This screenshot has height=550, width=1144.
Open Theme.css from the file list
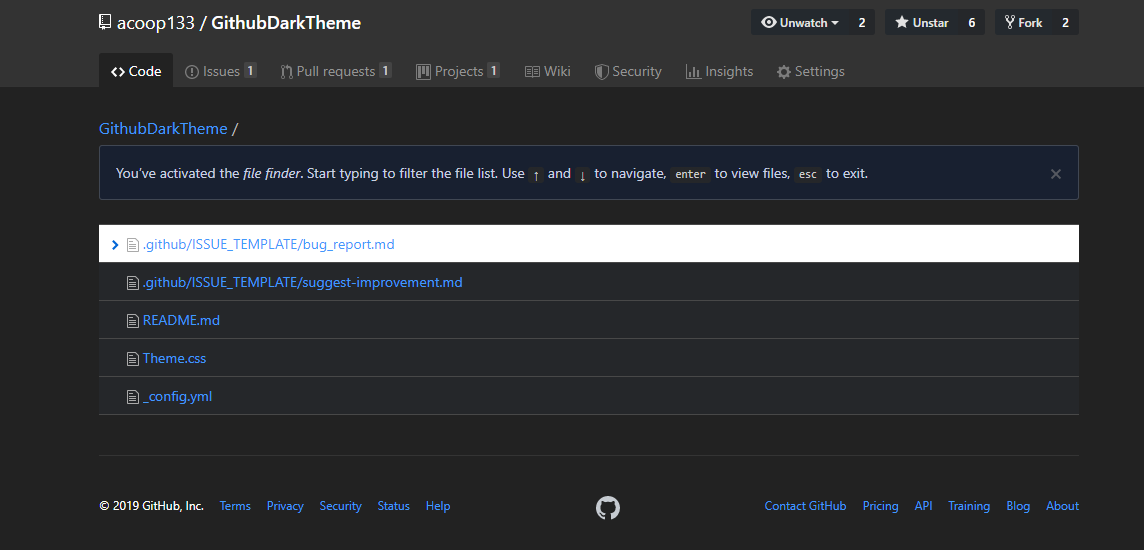(174, 358)
